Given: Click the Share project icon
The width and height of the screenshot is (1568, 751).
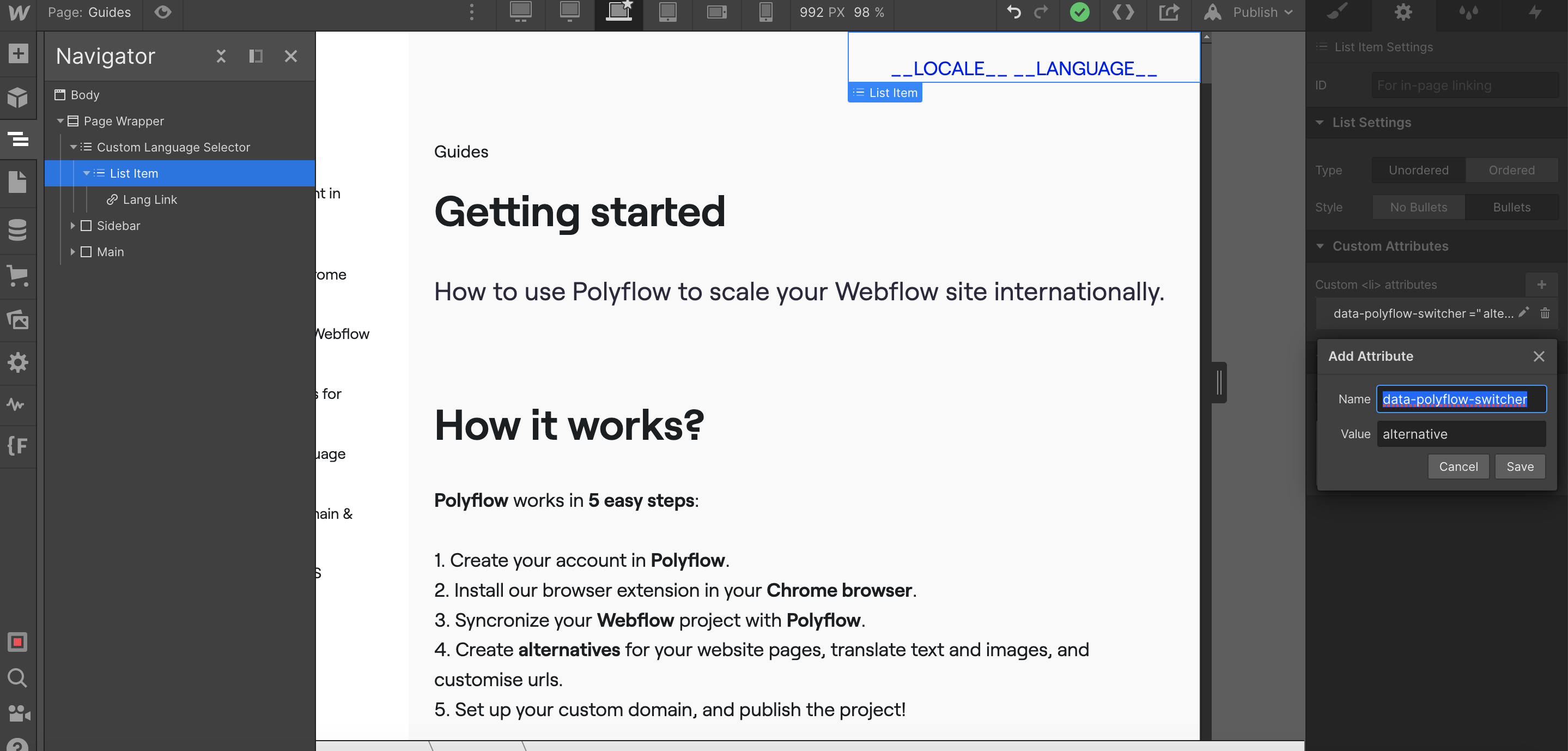Looking at the screenshot, I should pyautogui.click(x=1169, y=12).
